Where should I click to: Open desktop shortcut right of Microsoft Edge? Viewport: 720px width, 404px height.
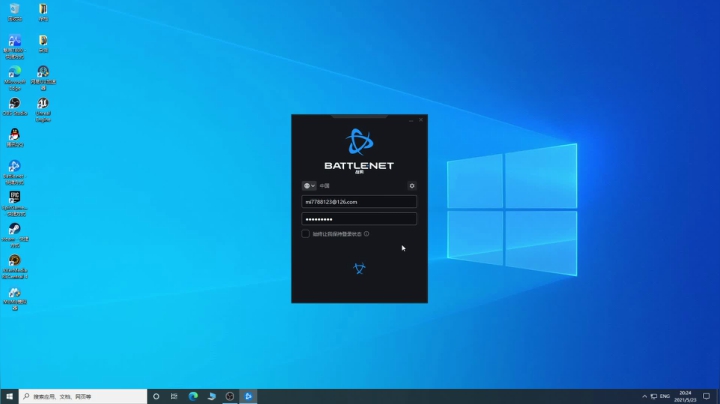[x=43, y=79]
